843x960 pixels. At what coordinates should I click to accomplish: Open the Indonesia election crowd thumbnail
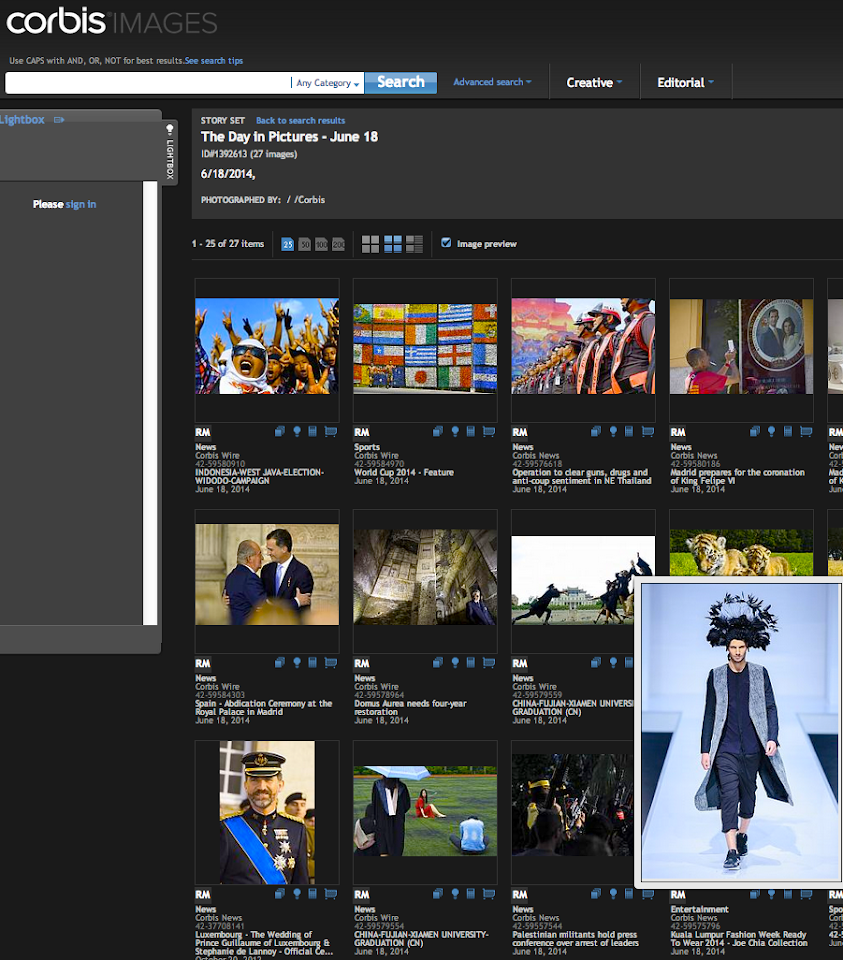pyautogui.click(x=267, y=346)
